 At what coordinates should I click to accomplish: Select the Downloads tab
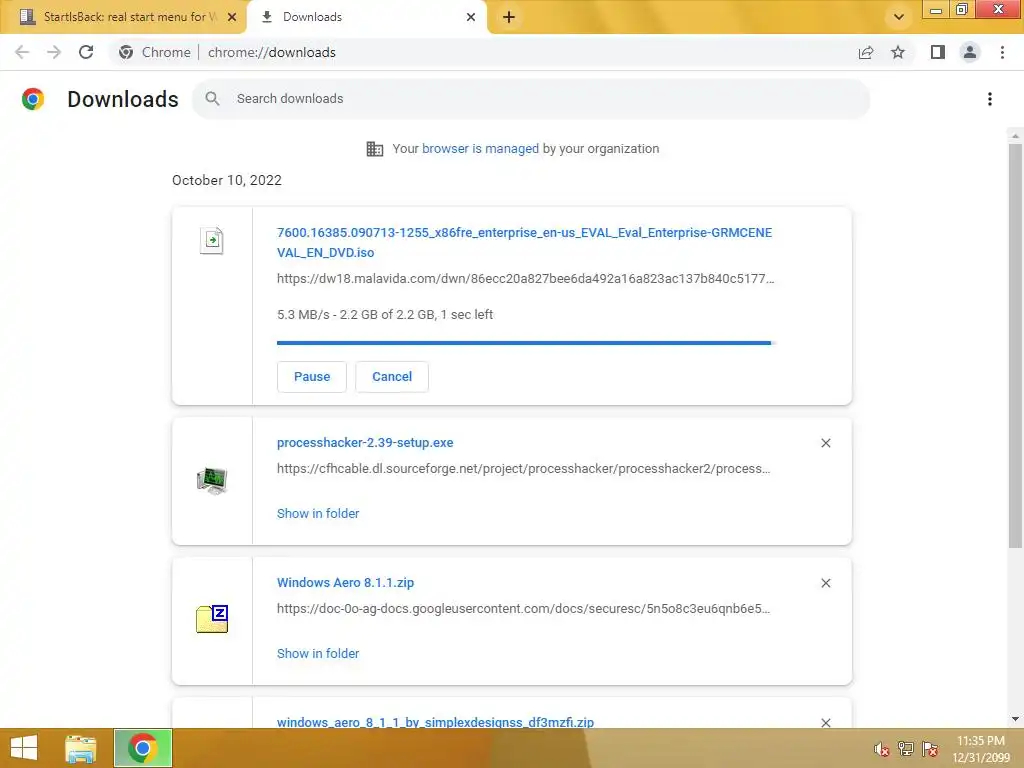pos(367,17)
